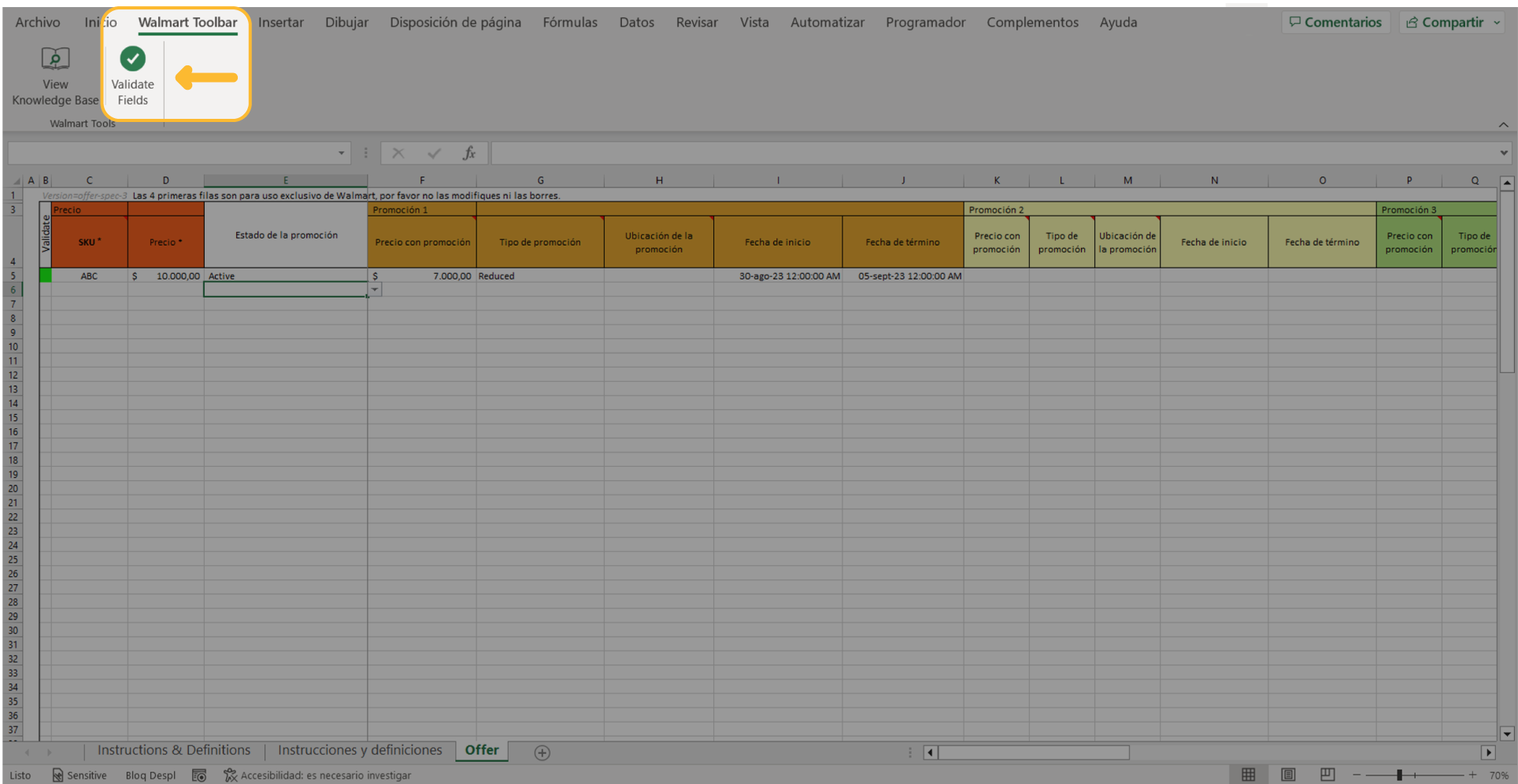
Task: Switch to Instrucciones y definiciones sheet
Action: [x=360, y=750]
